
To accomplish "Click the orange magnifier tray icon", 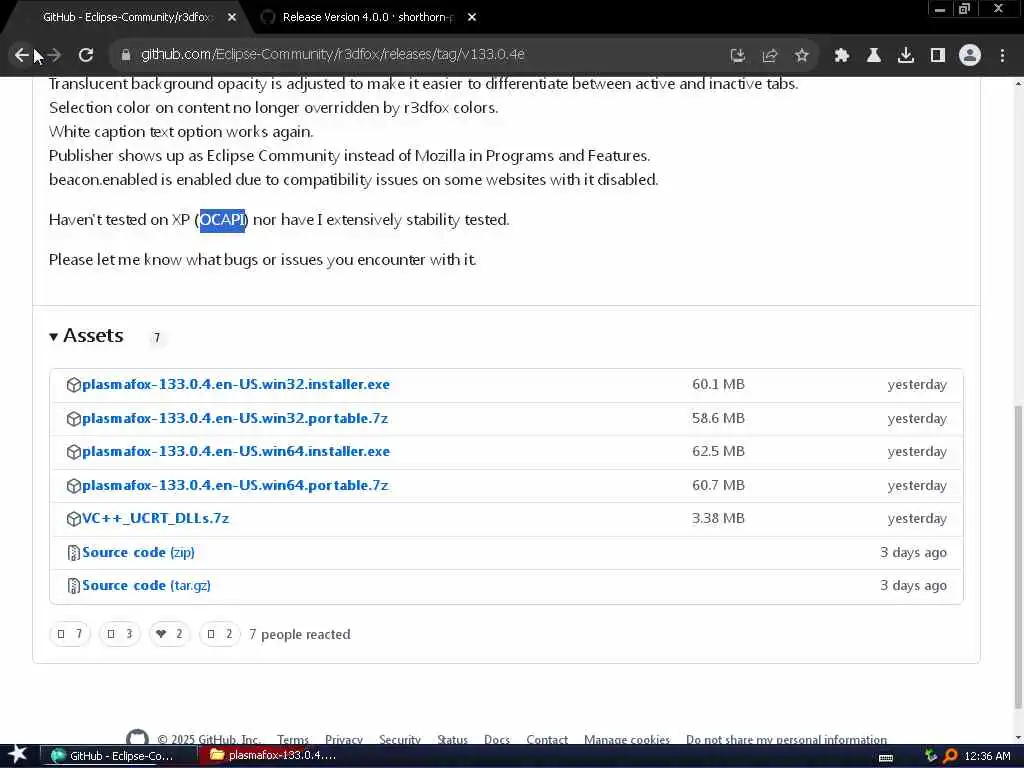I will [950, 756].
